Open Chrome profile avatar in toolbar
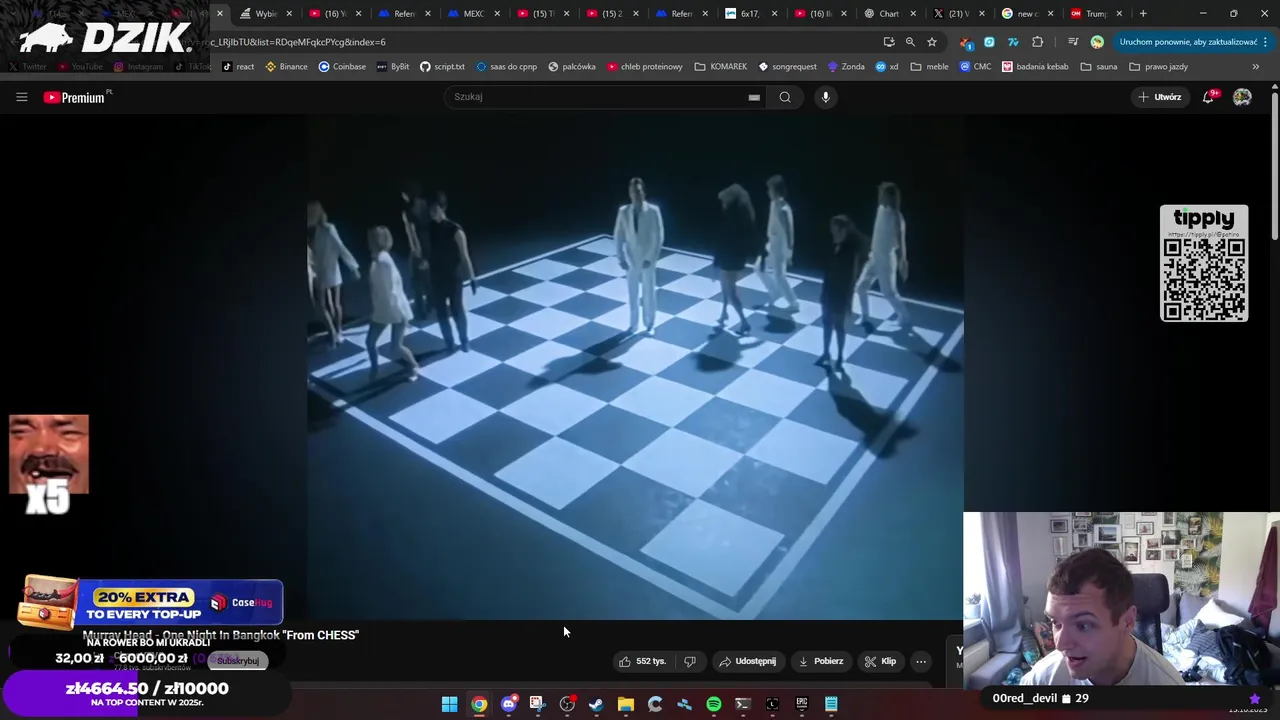Screen dimensions: 1280x720 pos(1097,42)
